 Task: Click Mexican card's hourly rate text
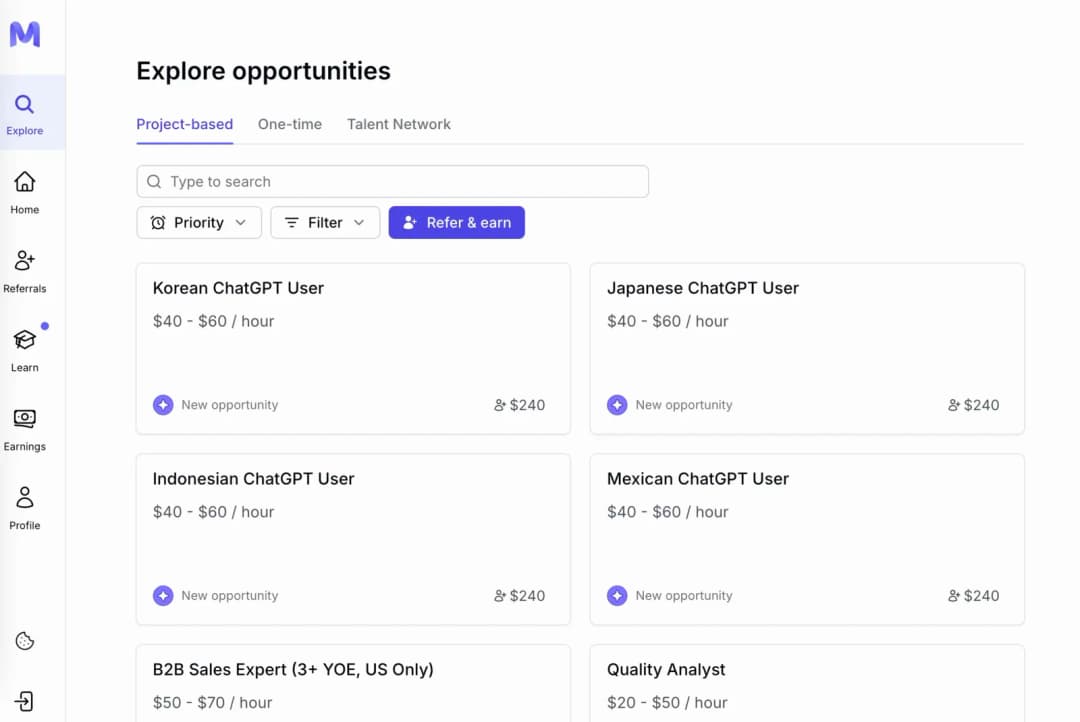point(667,512)
